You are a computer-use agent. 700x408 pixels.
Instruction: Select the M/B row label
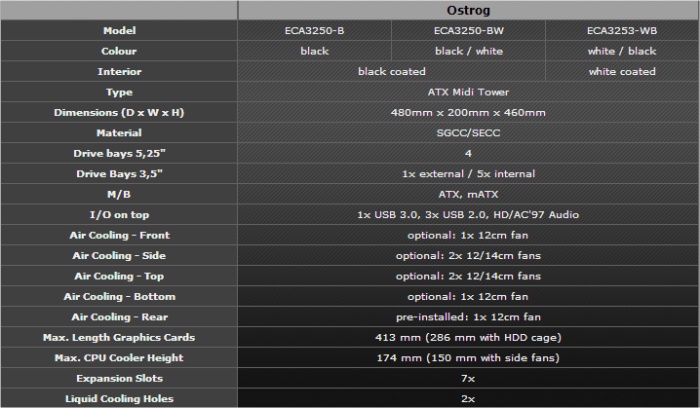tap(119, 194)
